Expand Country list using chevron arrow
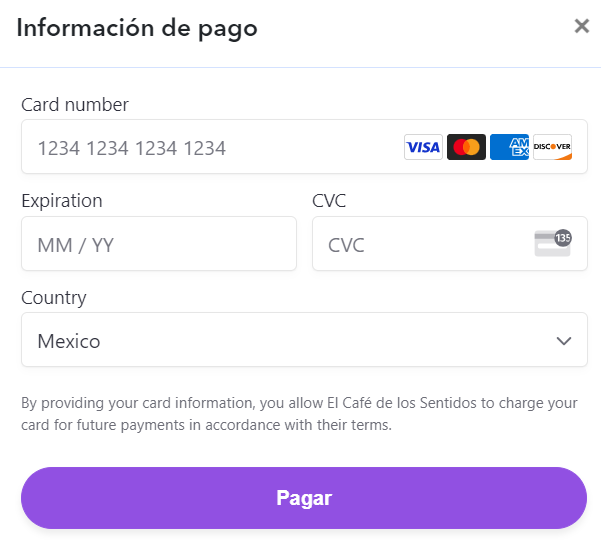This screenshot has width=601, height=546. pos(564,341)
